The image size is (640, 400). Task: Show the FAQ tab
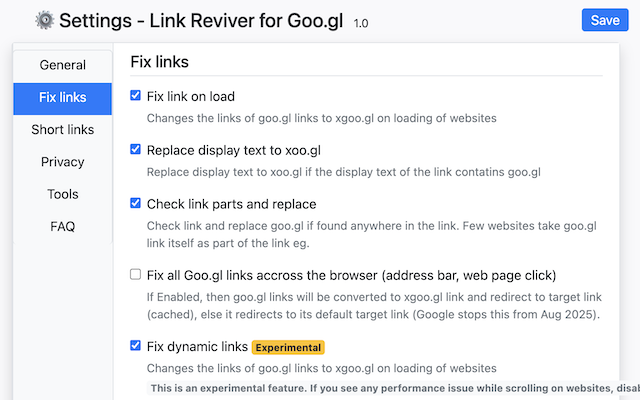pyautogui.click(x=62, y=226)
